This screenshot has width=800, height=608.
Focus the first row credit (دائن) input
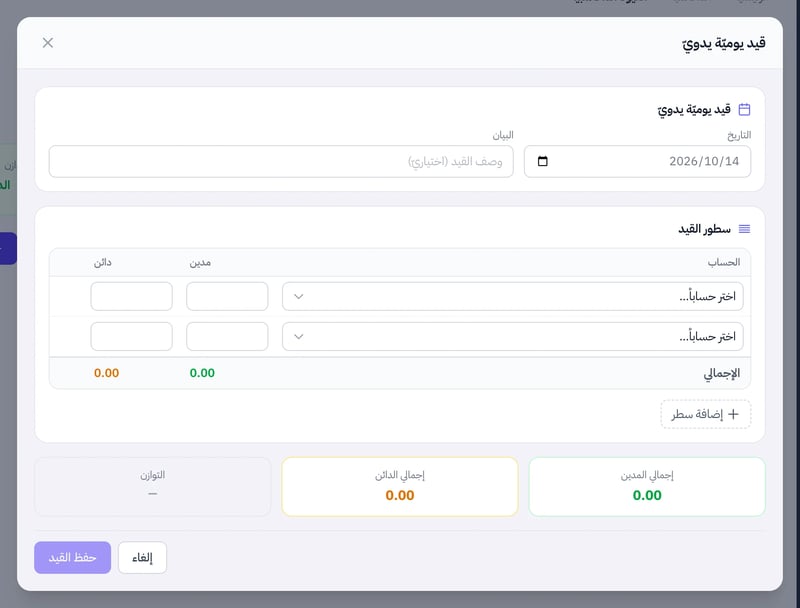[132, 296]
